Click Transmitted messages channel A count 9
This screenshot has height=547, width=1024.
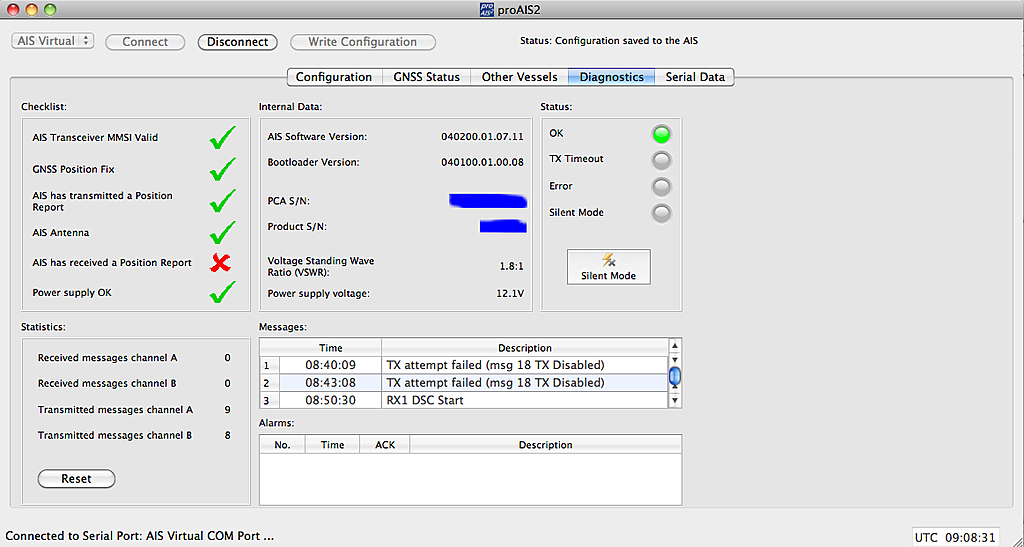pos(227,410)
